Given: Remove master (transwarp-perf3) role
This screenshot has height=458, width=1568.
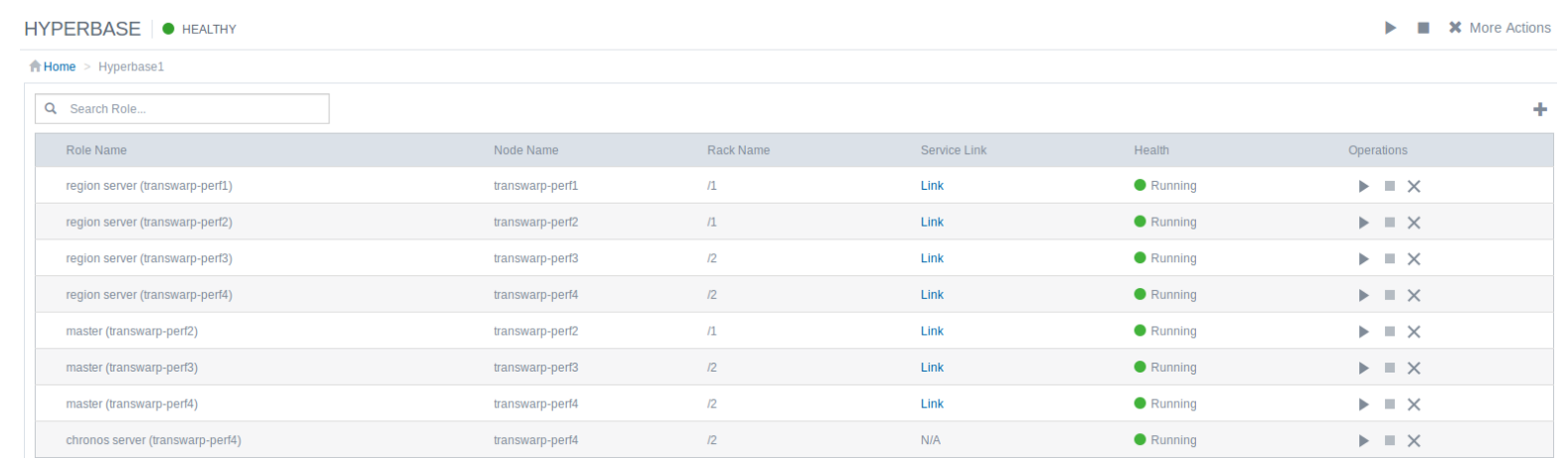Looking at the screenshot, I should (1414, 369).
